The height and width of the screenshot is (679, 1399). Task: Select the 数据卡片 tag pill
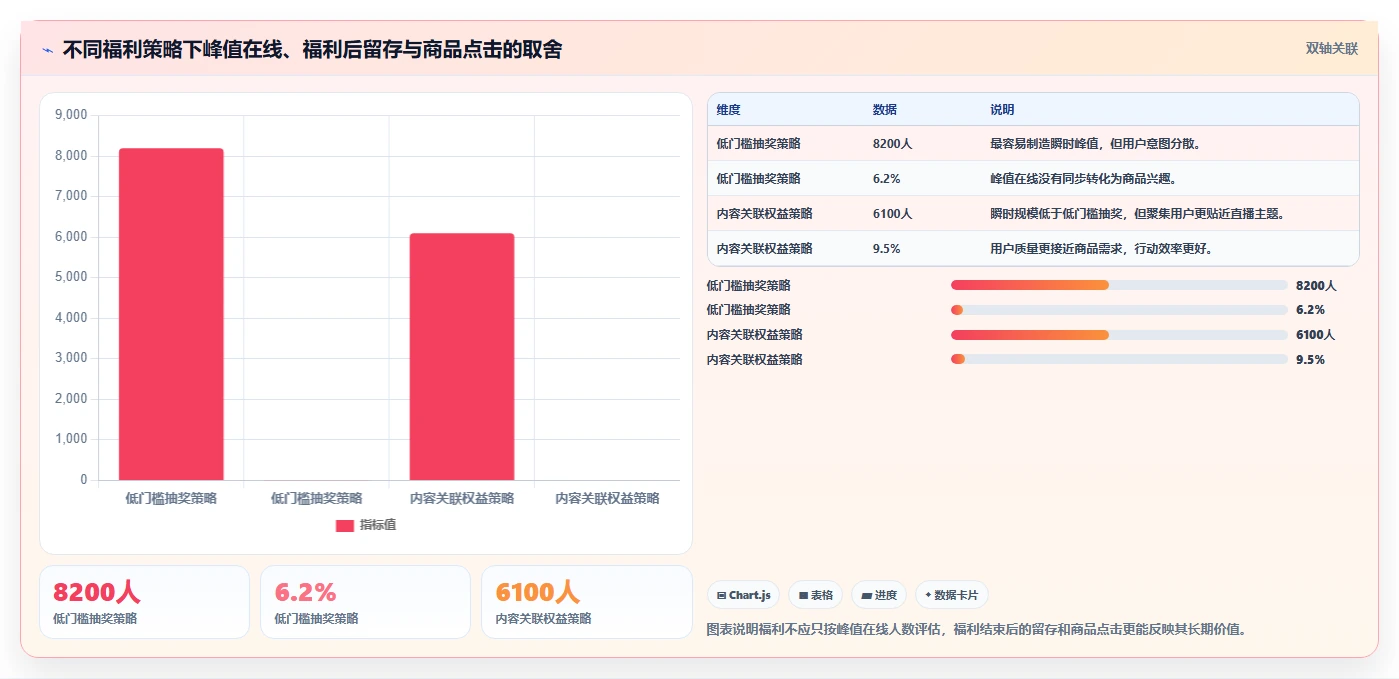[952, 595]
